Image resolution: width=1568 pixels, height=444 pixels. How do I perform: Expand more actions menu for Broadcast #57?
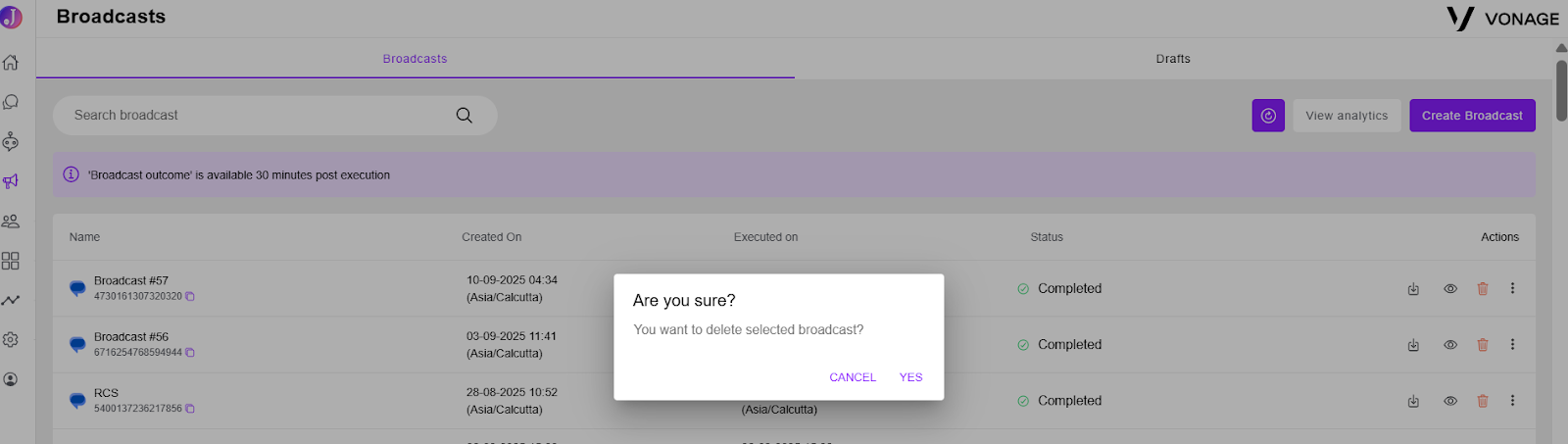pyautogui.click(x=1512, y=288)
